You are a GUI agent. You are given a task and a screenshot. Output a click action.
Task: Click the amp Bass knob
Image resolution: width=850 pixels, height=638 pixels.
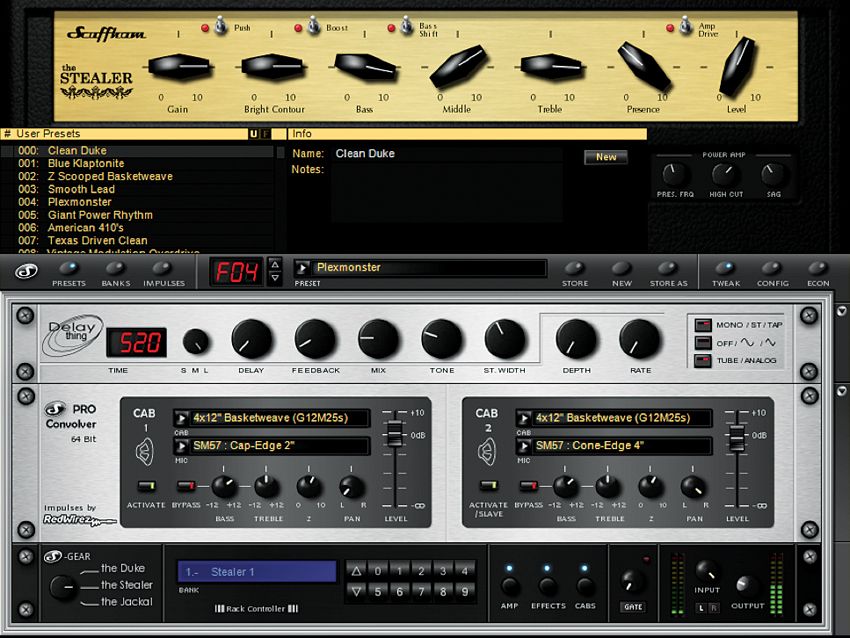365,67
